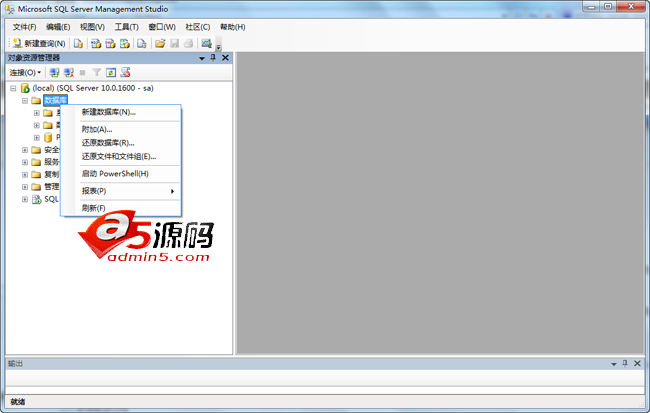650x413 pixels.
Task: Choose 还原数据库(R)... from context menu
Action: 121,143
